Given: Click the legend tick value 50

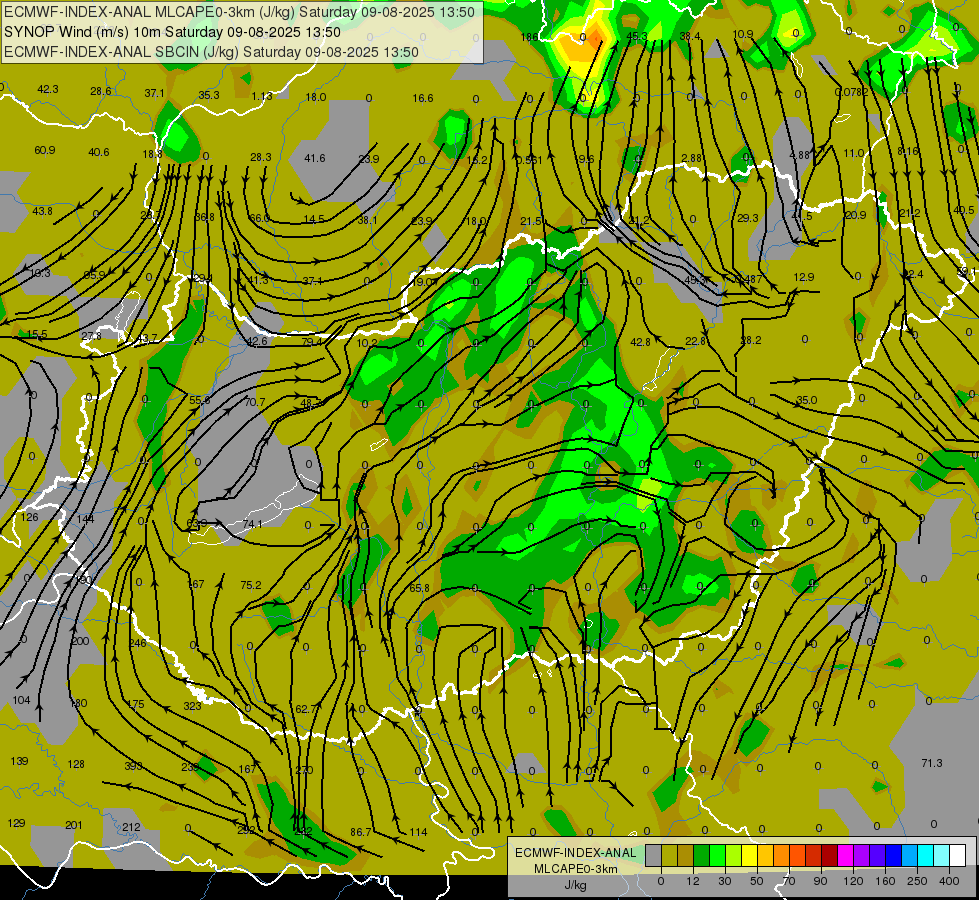Looking at the screenshot, I should pos(757,881).
